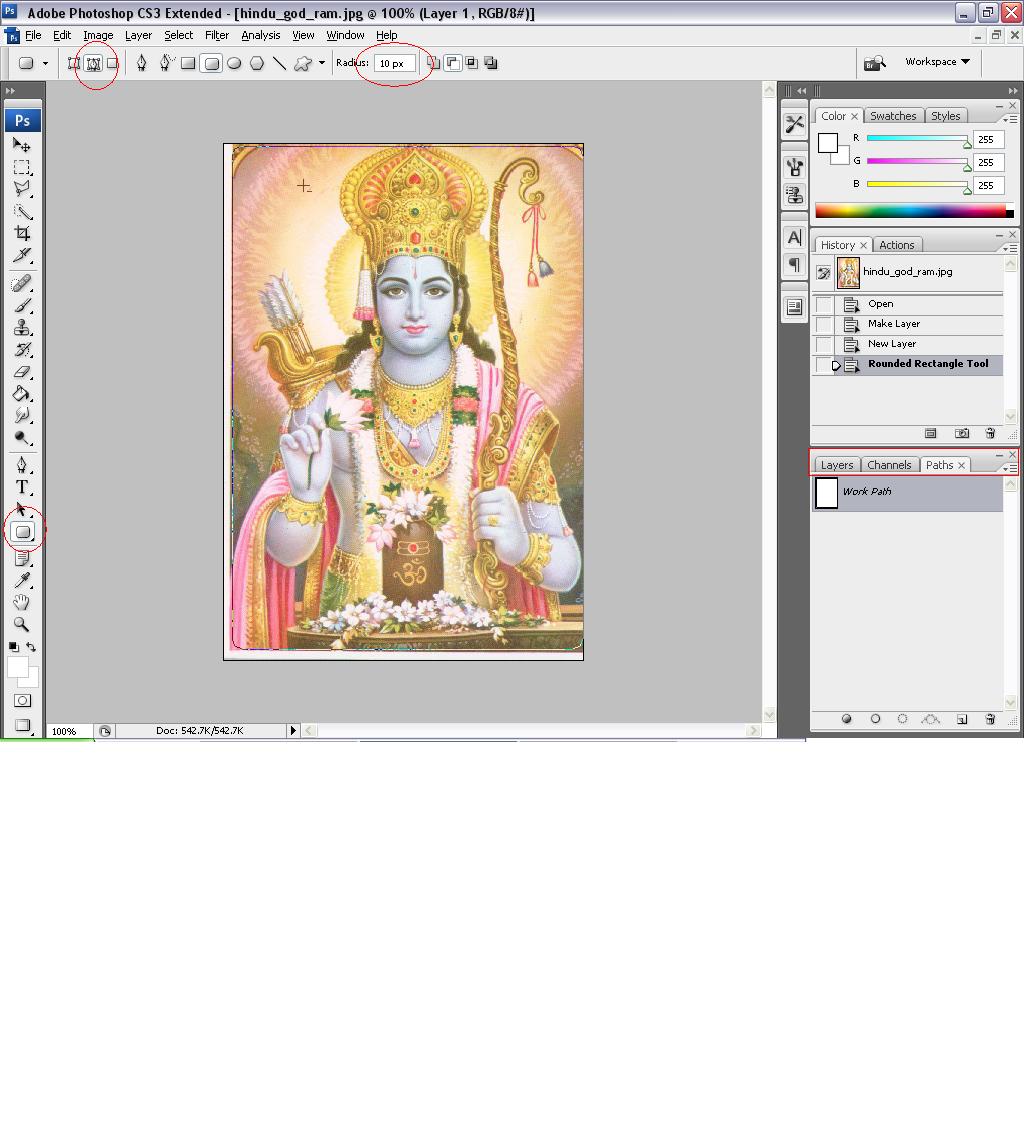
Task: Select the Zoom tool in toolbox
Action: point(22,625)
